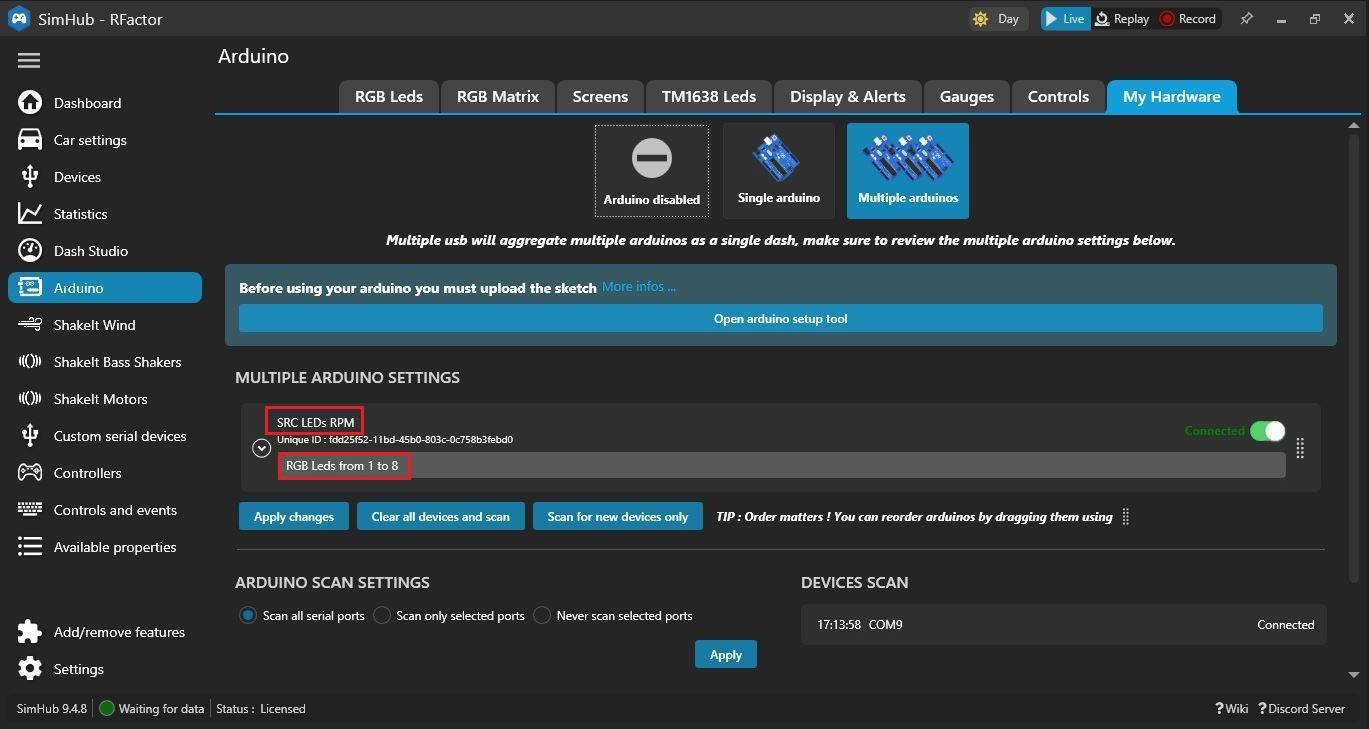The image size is (1369, 729).
Task: Click the pin window icon
Action: pos(1246,19)
